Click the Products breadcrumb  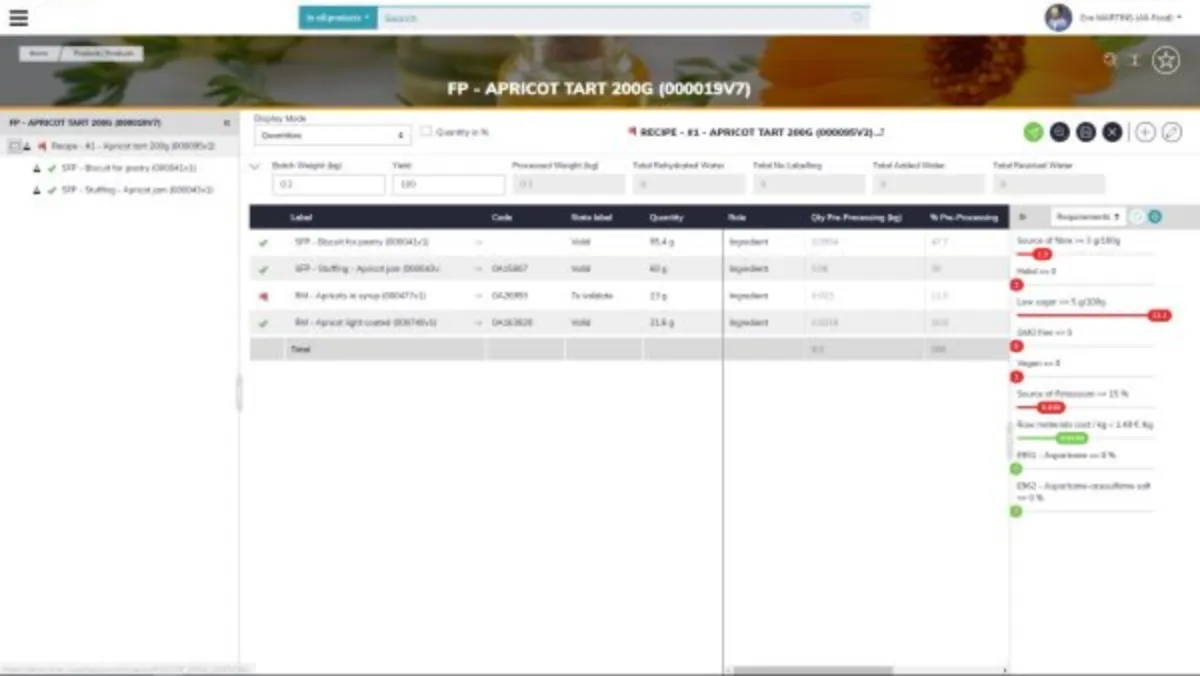104,54
